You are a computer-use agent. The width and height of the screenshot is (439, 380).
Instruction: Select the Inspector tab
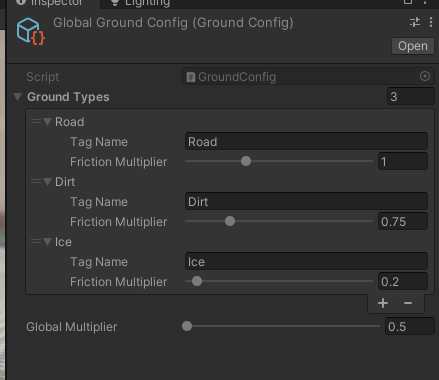(x=50, y=3)
